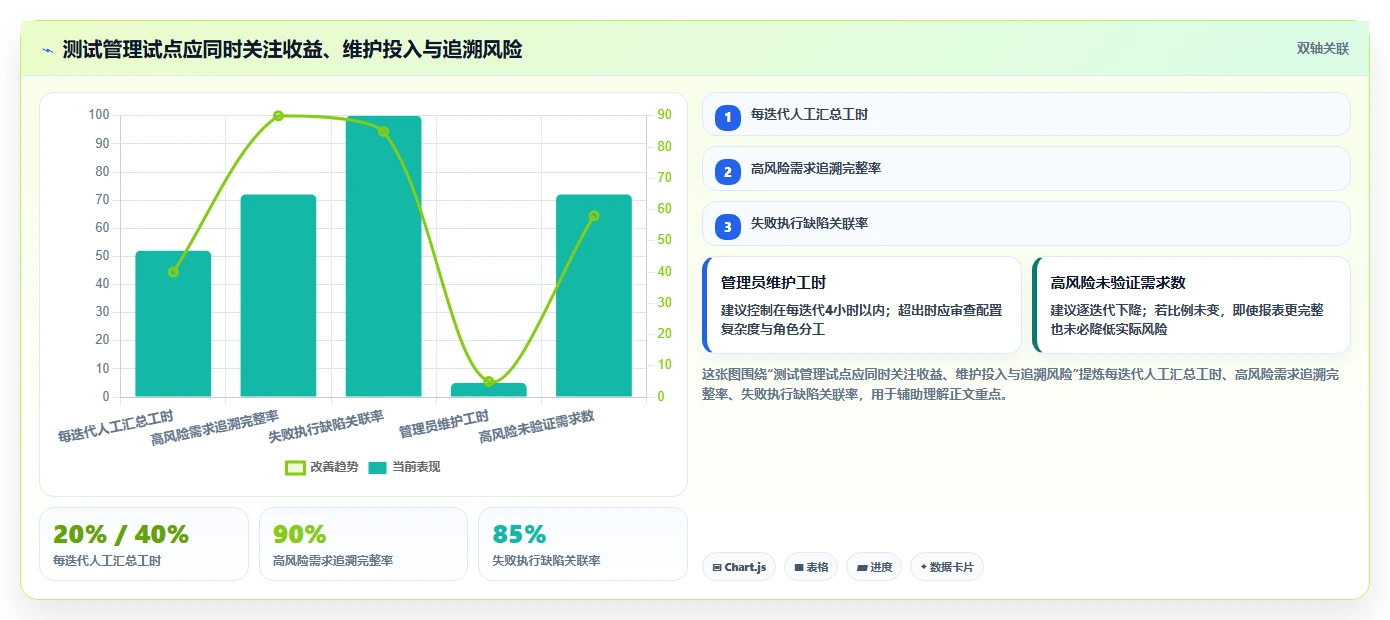
Task: Open the 管理员维护工时 advice card
Action: [x=862, y=305]
